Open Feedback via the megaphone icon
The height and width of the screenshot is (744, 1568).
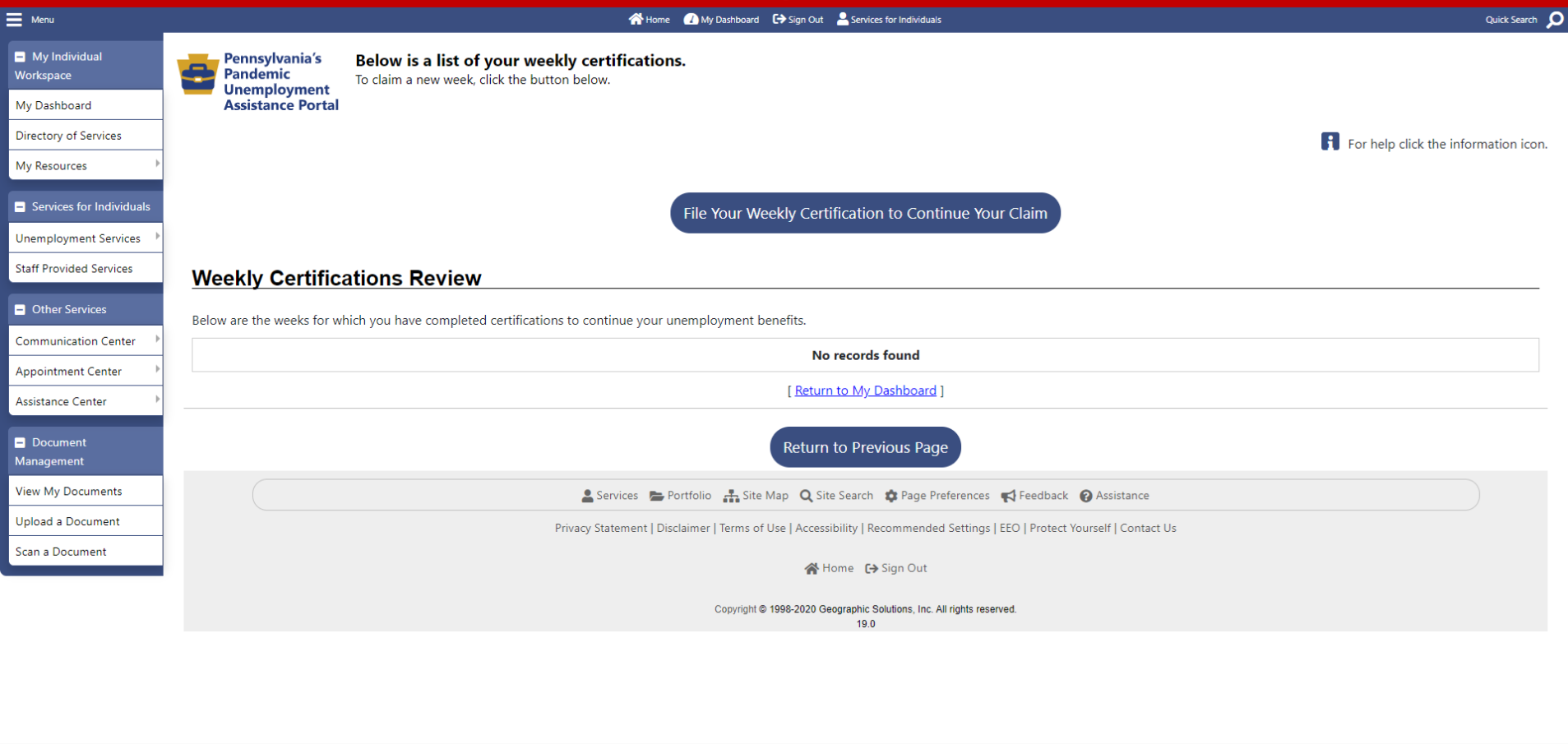click(x=1008, y=496)
